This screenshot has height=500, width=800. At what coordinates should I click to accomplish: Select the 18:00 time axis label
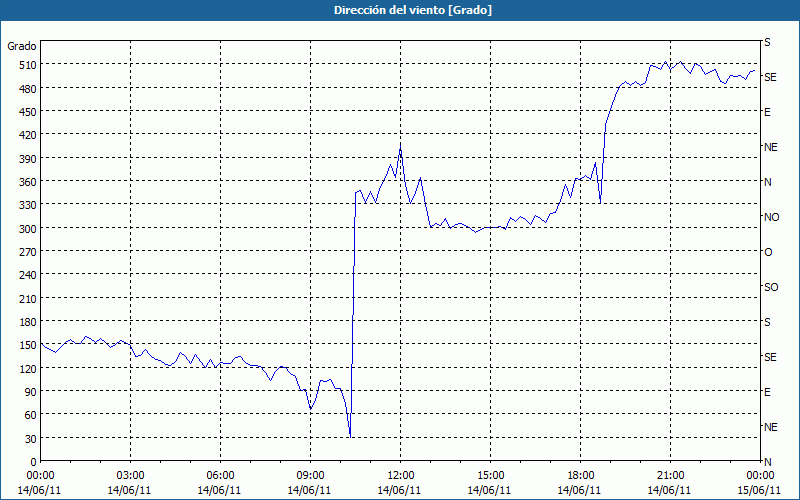click(581, 476)
